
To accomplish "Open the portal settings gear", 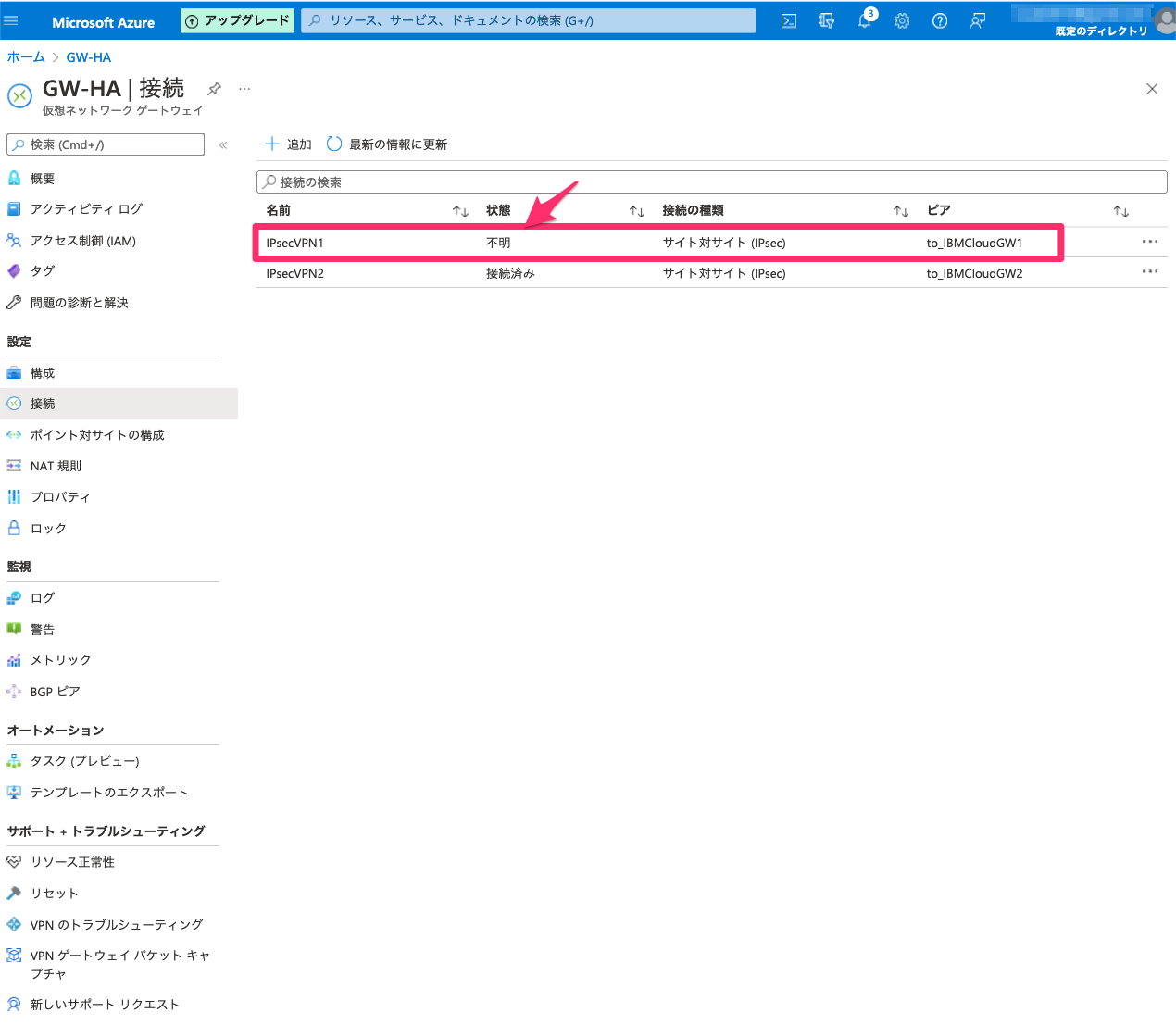I will (x=902, y=20).
